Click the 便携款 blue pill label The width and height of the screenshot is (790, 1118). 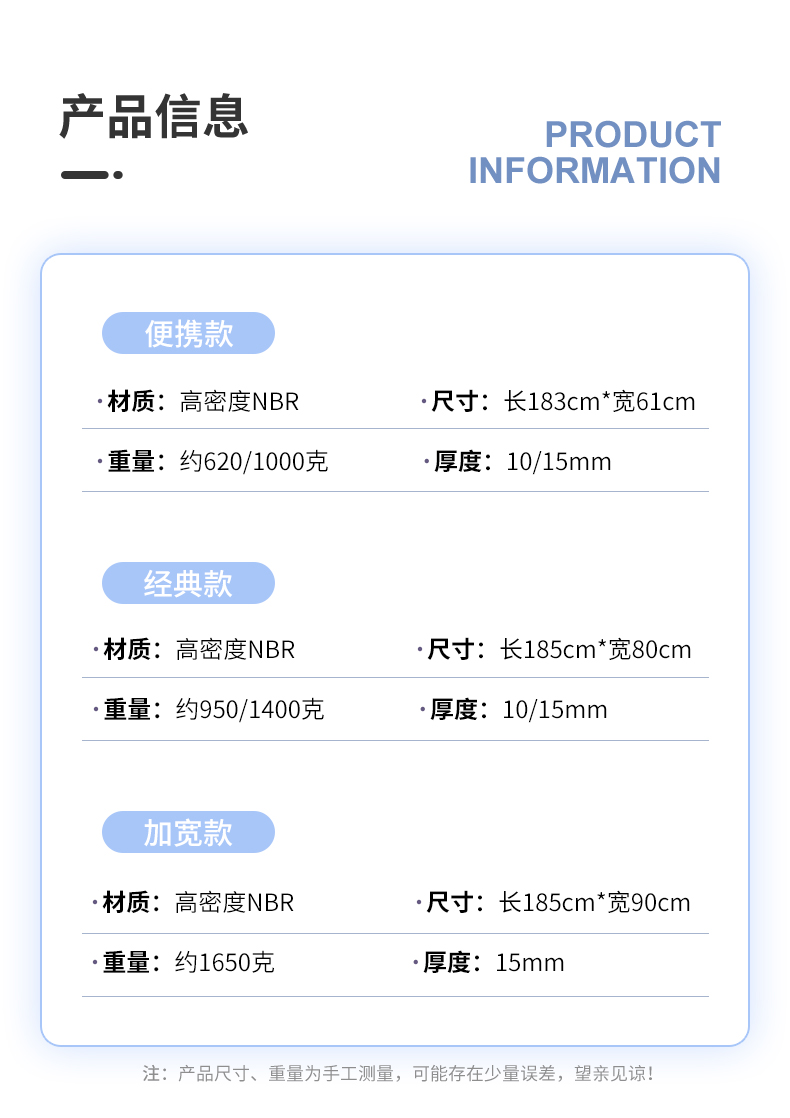click(188, 333)
